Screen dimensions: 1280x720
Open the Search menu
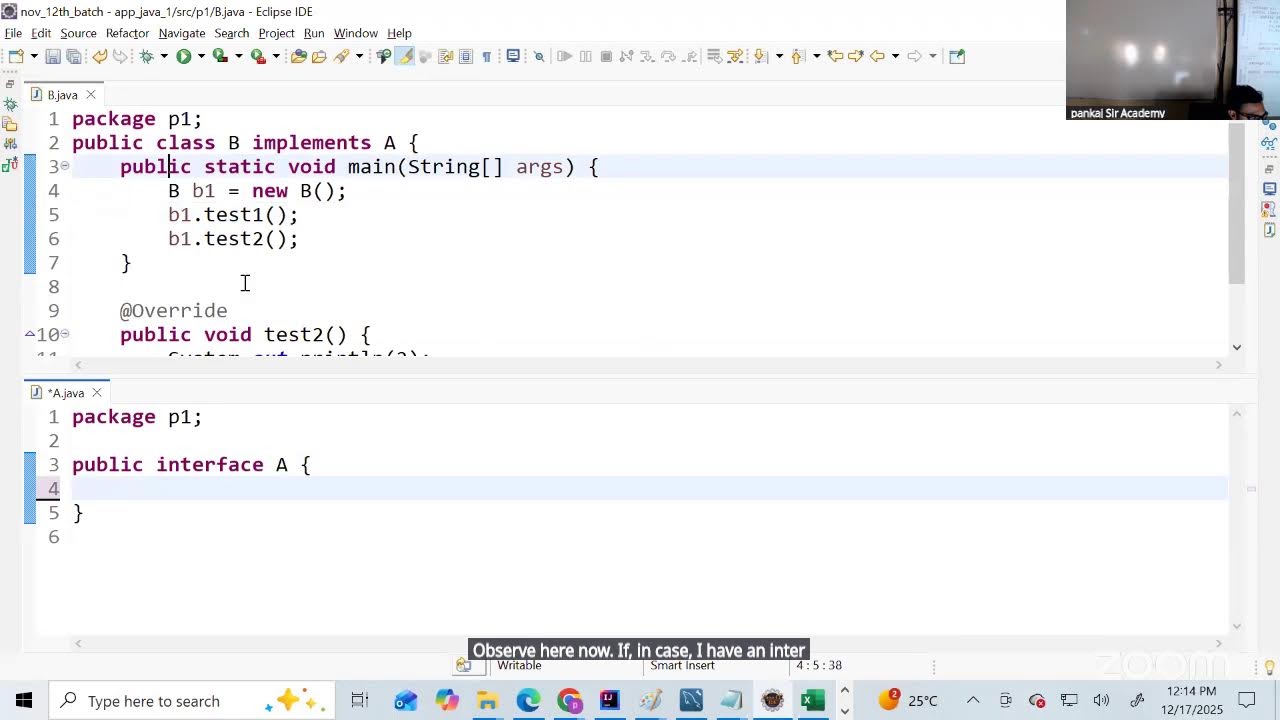pyautogui.click(x=231, y=33)
